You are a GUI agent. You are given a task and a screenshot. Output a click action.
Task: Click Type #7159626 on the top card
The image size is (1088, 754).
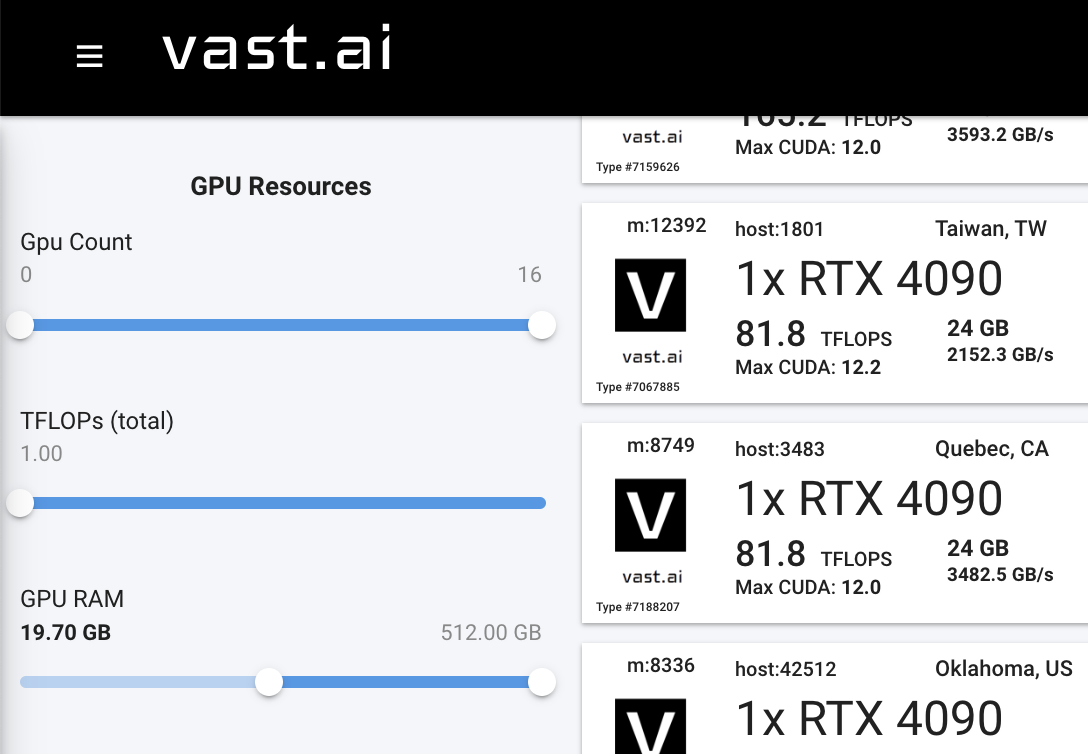tap(637, 167)
